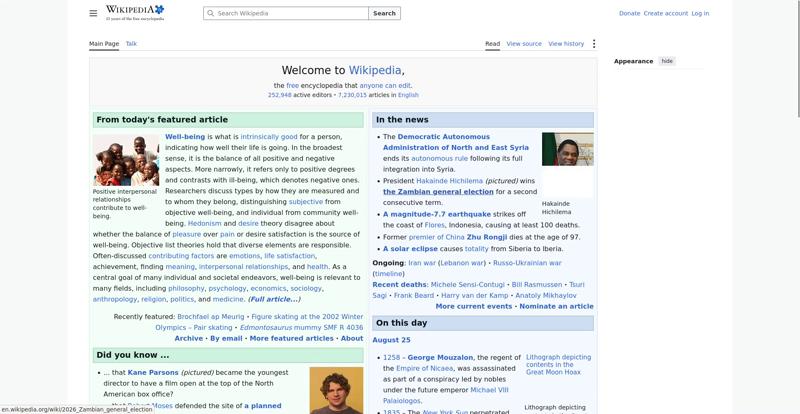The height and width of the screenshot is (414, 800).
Task: Click the 'timeline' link
Action: click(x=388, y=274)
